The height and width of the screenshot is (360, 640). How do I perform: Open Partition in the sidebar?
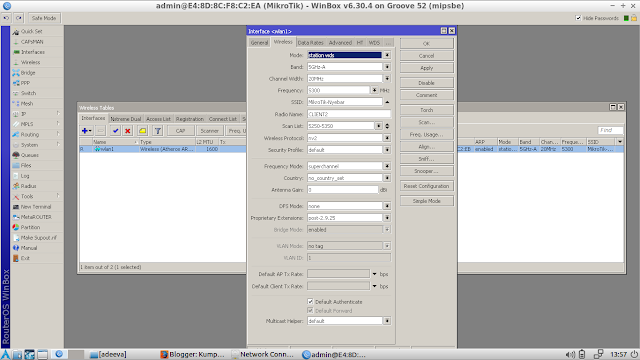pos(30,227)
